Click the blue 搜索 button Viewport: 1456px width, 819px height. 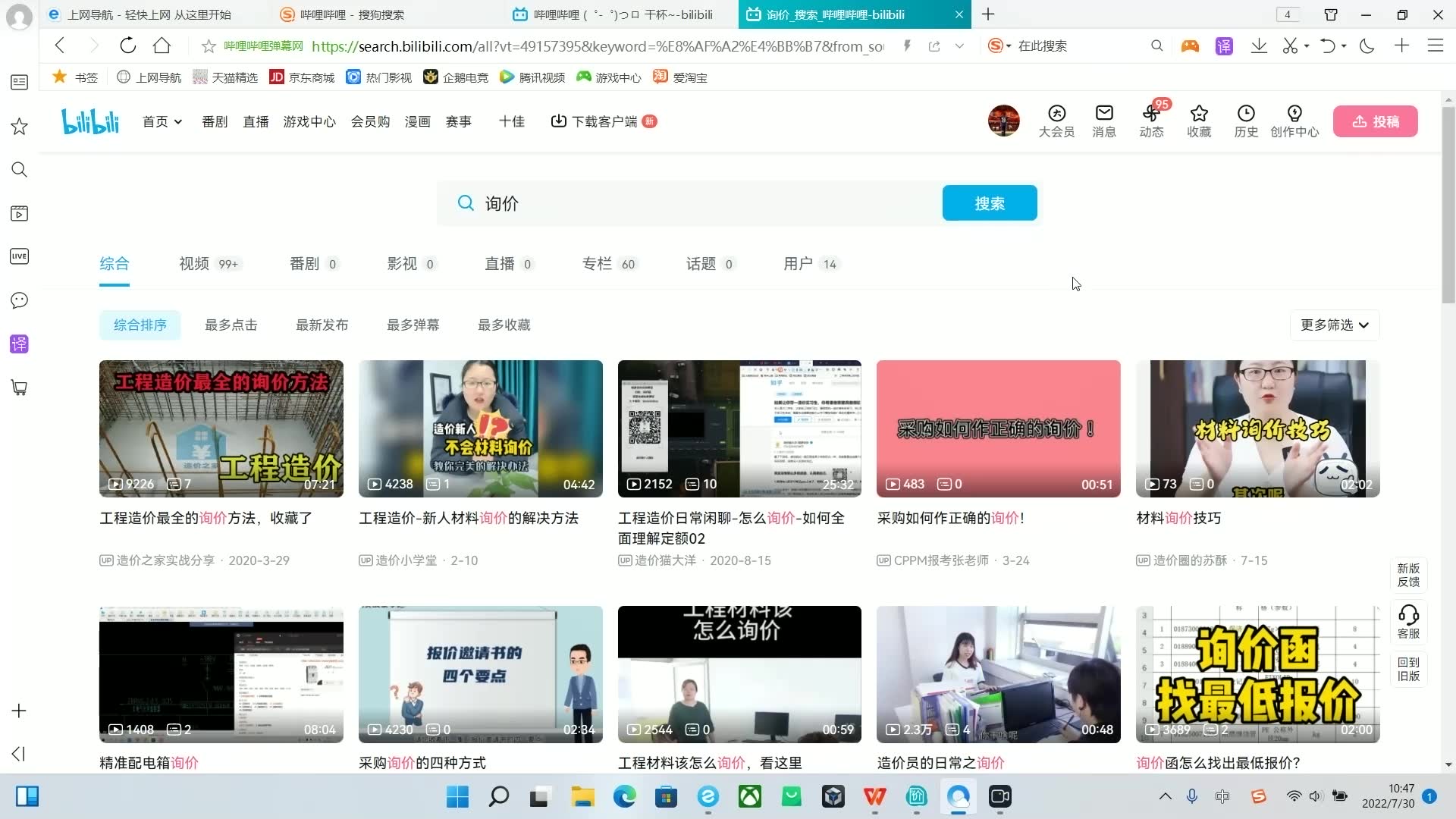click(989, 203)
